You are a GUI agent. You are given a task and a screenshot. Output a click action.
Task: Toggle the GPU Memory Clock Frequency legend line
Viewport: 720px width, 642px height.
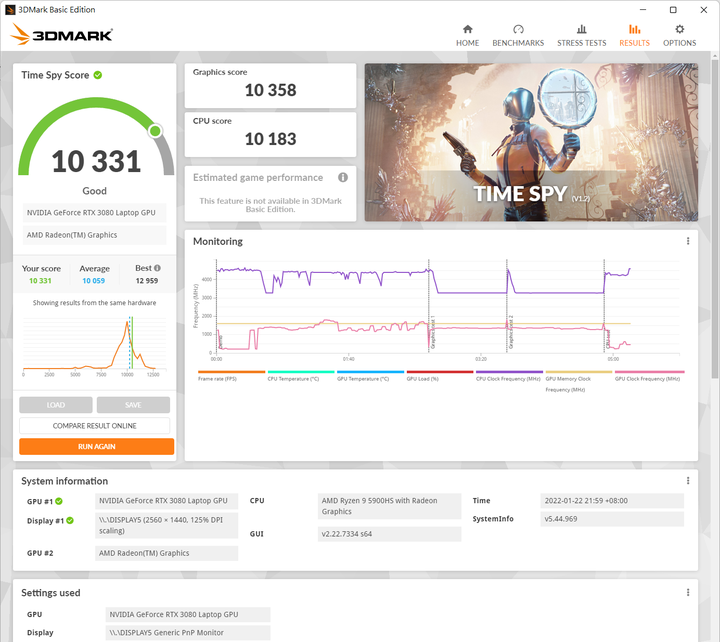coord(579,381)
